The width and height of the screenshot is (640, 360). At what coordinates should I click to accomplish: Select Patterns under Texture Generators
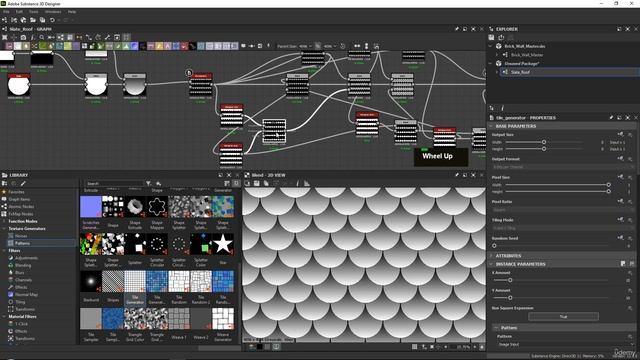[22, 243]
